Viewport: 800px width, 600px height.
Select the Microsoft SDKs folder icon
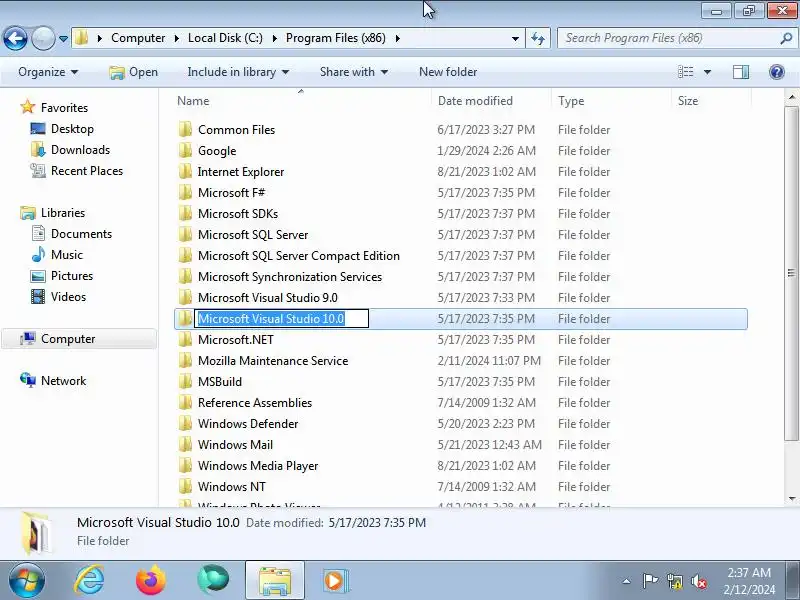(x=186, y=213)
